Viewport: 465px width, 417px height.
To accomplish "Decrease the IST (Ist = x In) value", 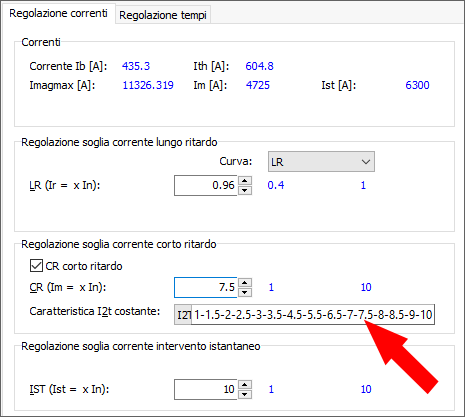I will click(245, 394).
